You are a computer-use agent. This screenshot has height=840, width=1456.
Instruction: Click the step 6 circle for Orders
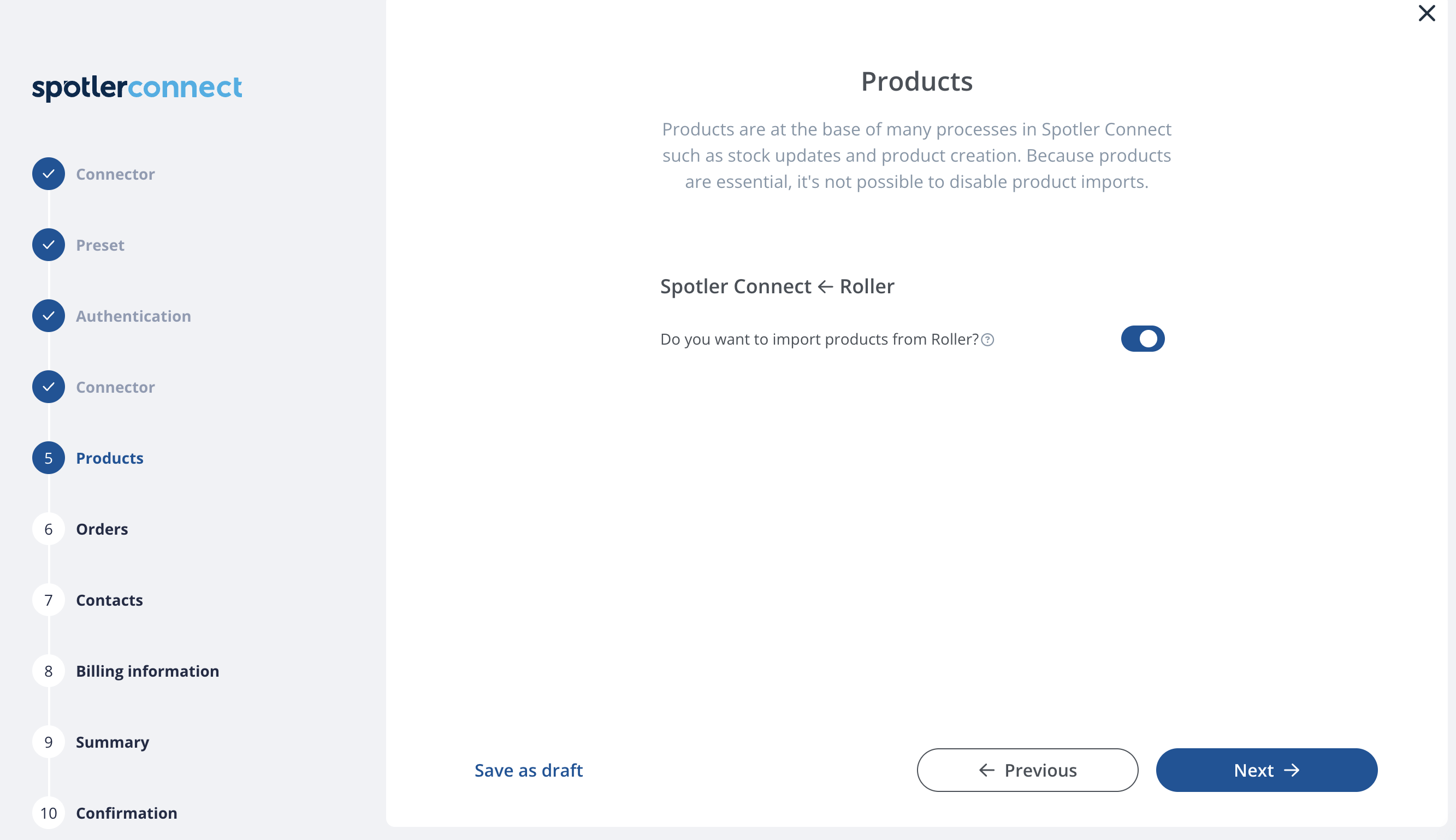pyautogui.click(x=49, y=529)
